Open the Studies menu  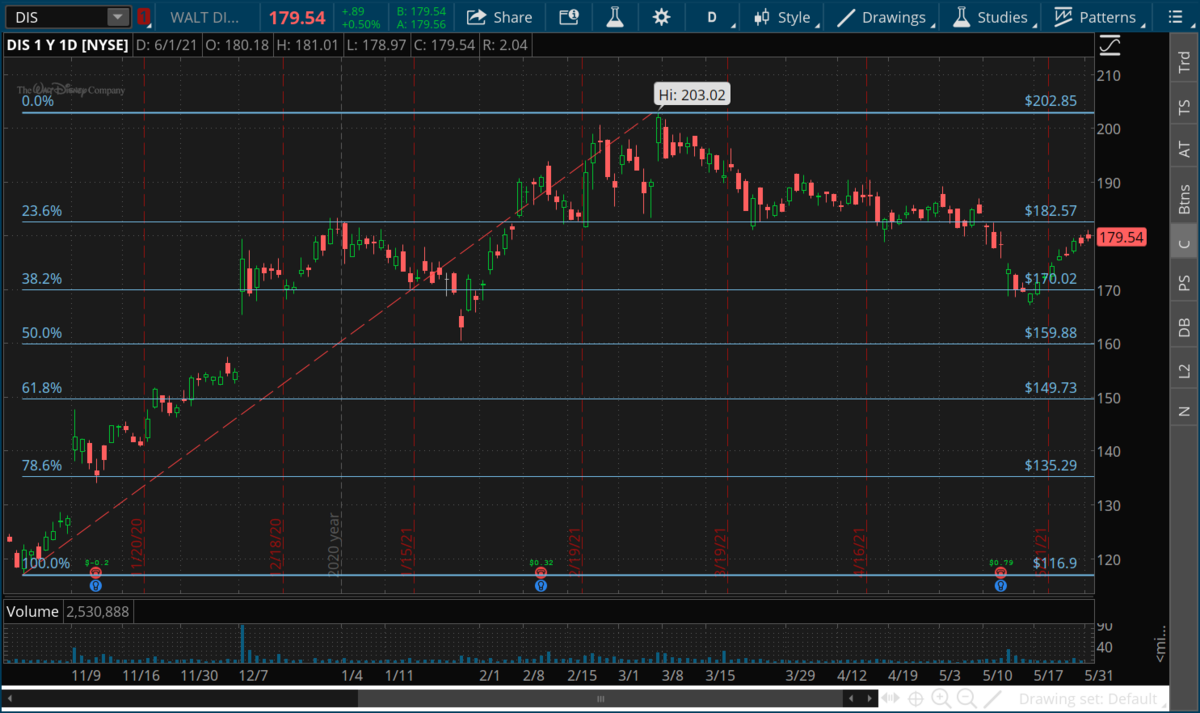[992, 17]
